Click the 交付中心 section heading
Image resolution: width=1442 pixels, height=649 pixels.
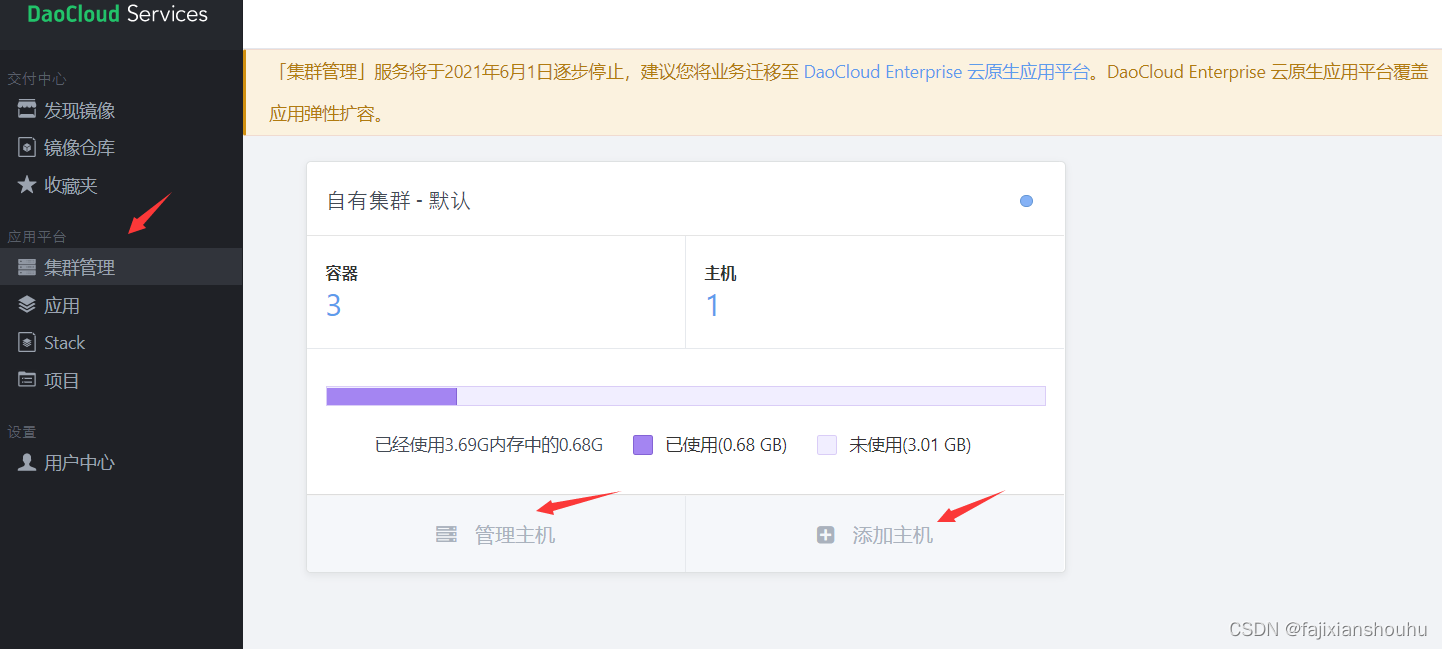[x=37, y=79]
